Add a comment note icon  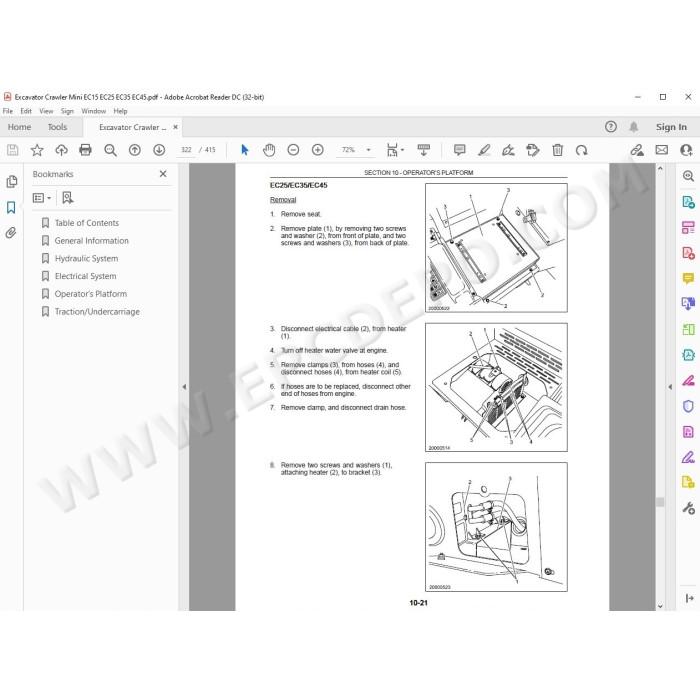tap(459, 150)
